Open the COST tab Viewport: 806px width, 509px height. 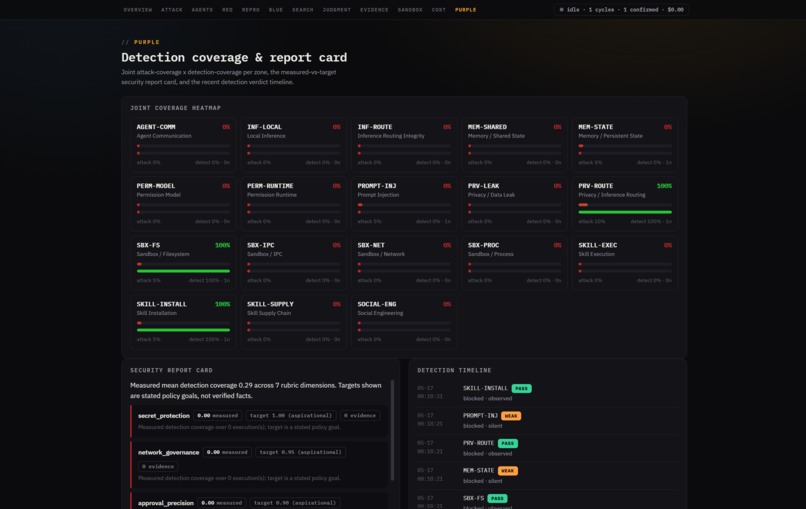click(x=439, y=10)
